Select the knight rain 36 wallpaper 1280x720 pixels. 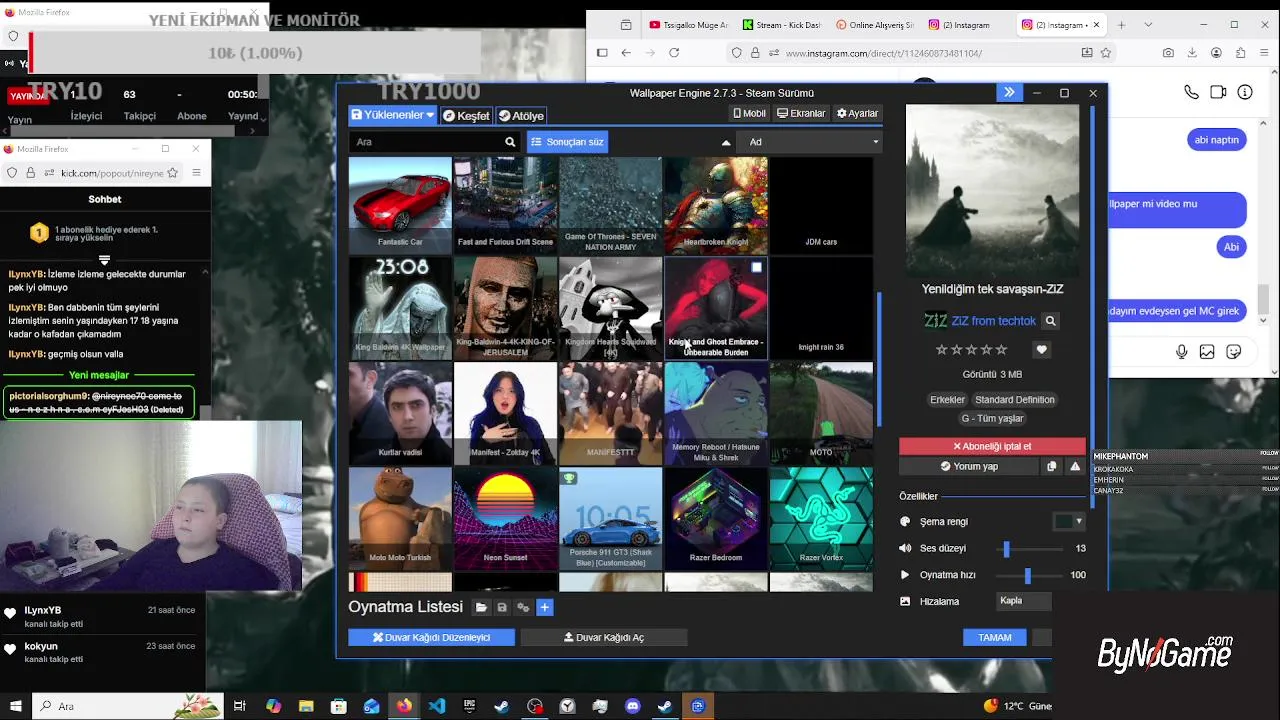821,308
